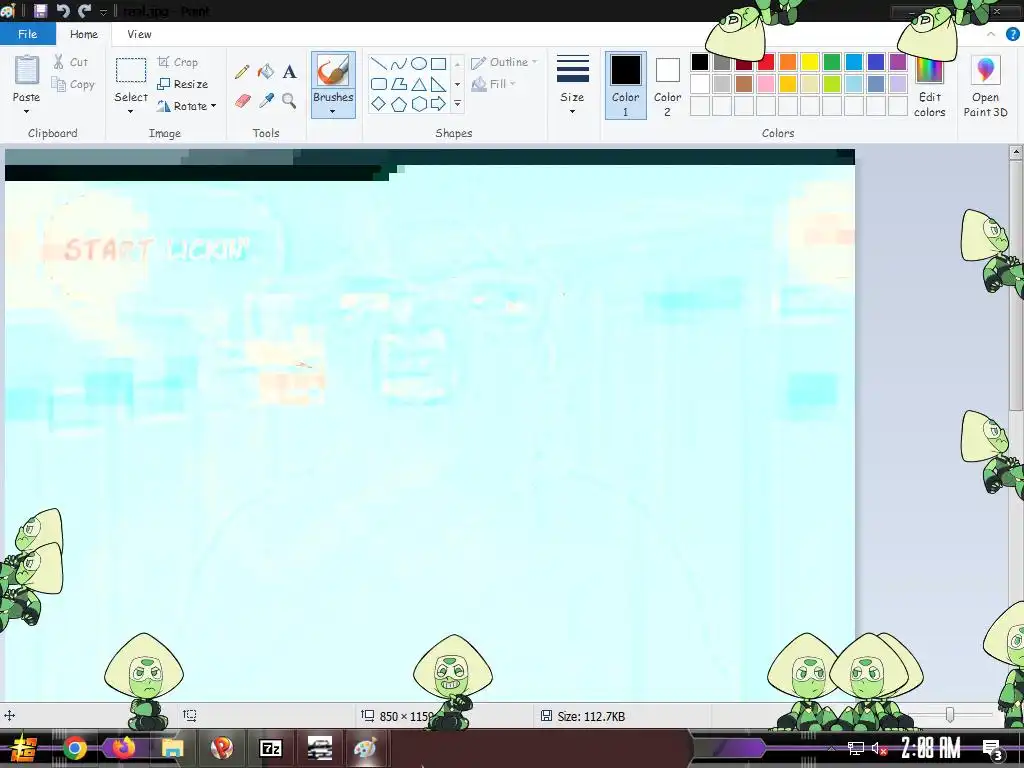Open Customize Quick Access Toolbar arrow

point(103,12)
